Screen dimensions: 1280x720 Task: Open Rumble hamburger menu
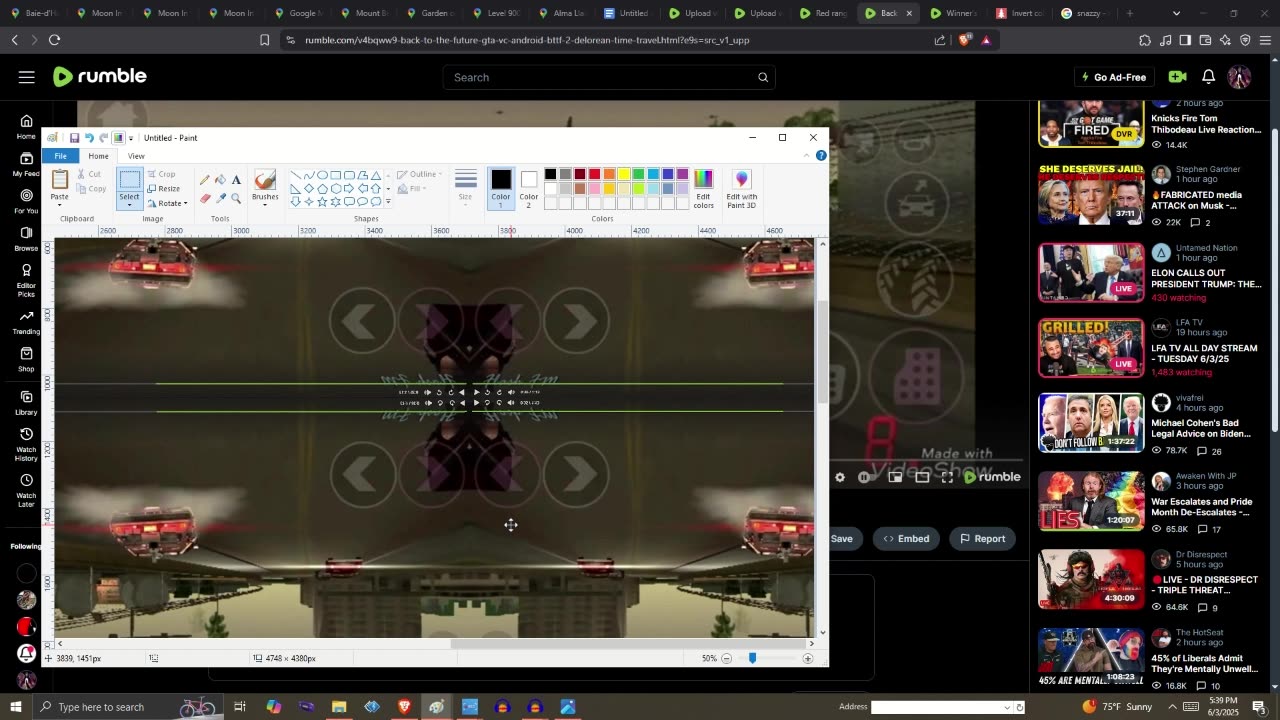tap(27, 77)
